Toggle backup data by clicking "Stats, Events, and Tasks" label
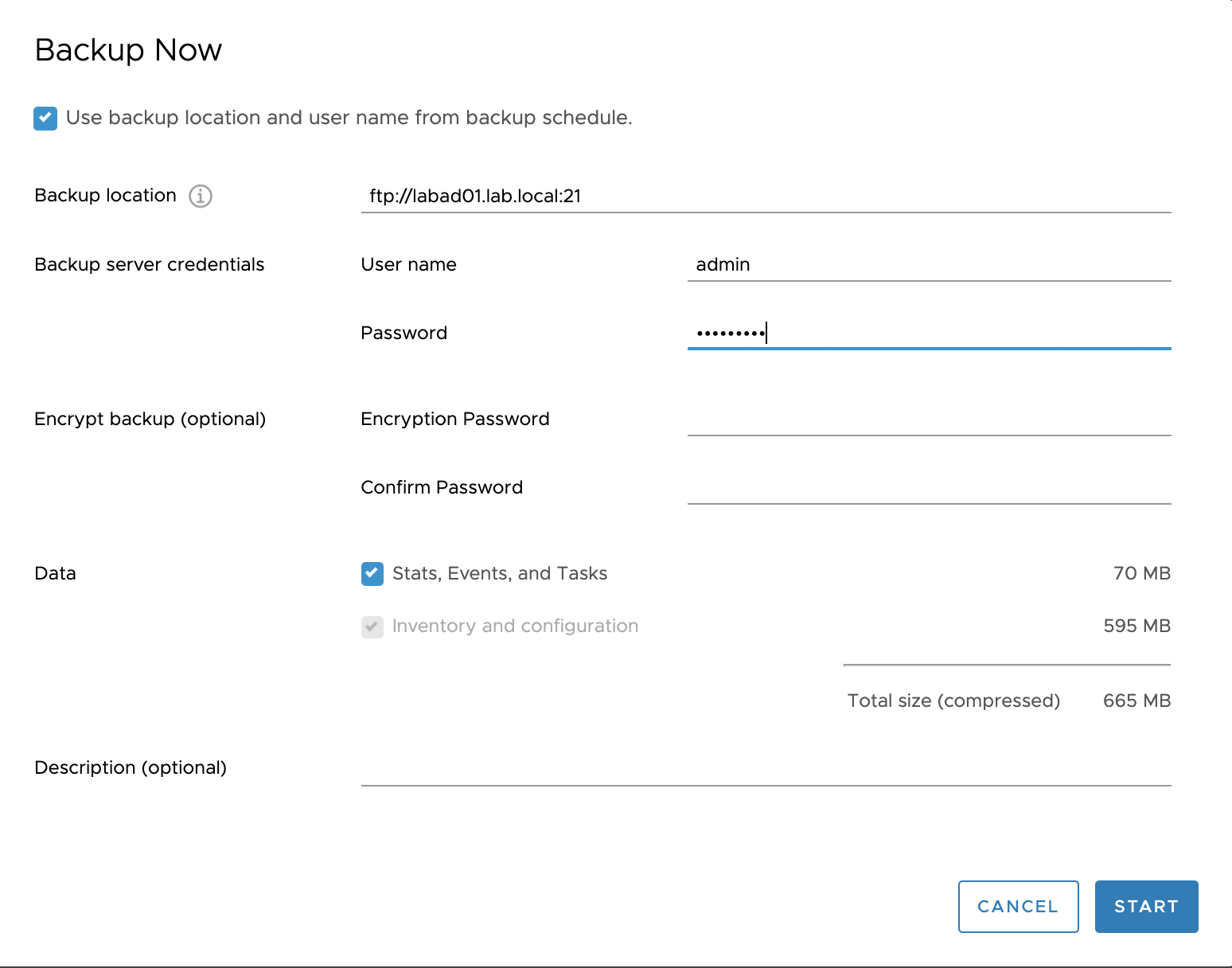1232x968 pixels. coord(498,573)
